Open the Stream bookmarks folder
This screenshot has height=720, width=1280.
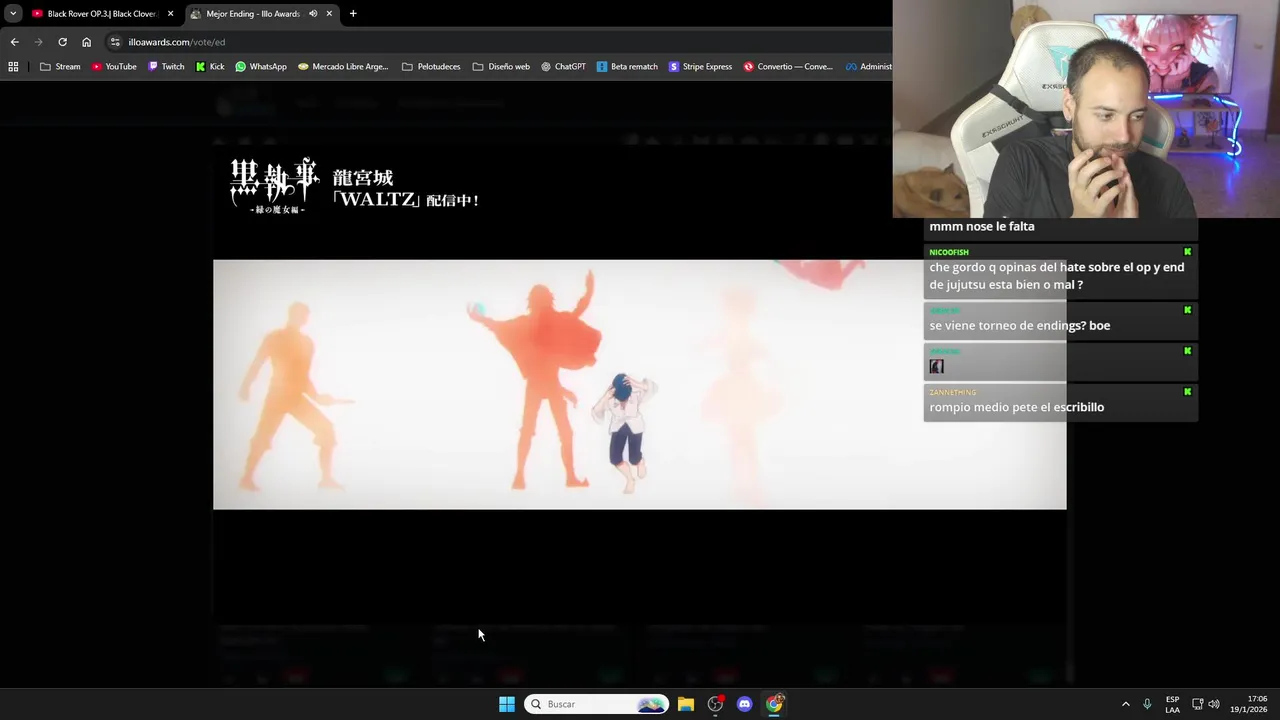pos(60,67)
